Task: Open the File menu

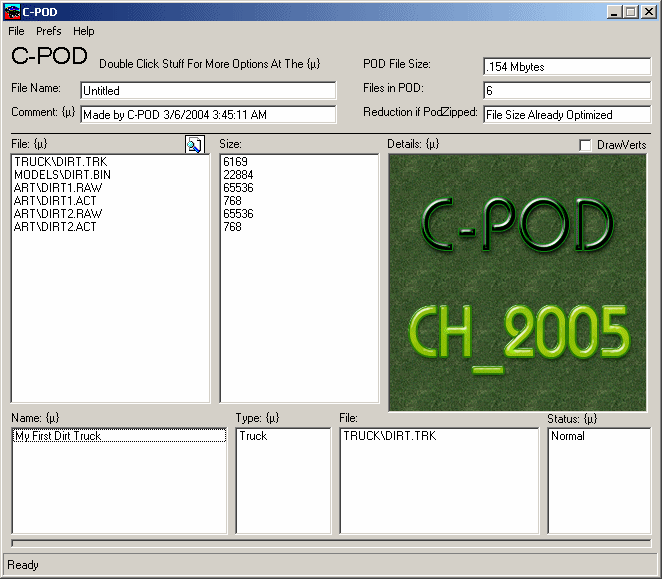Action: [16, 31]
